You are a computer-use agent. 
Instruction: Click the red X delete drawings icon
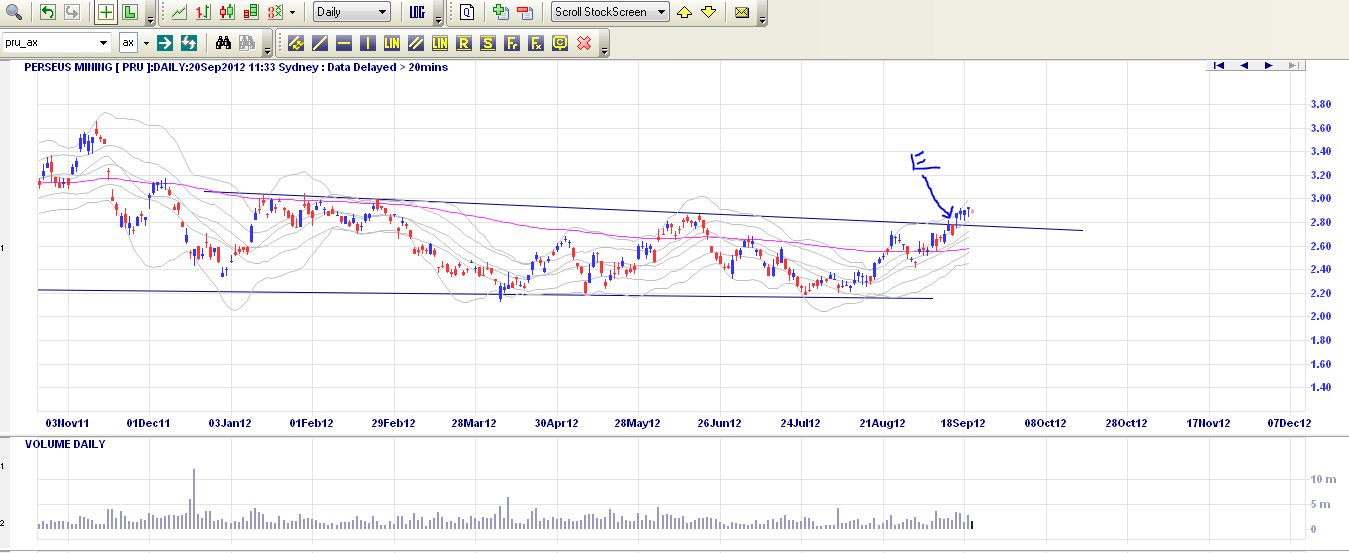(584, 43)
